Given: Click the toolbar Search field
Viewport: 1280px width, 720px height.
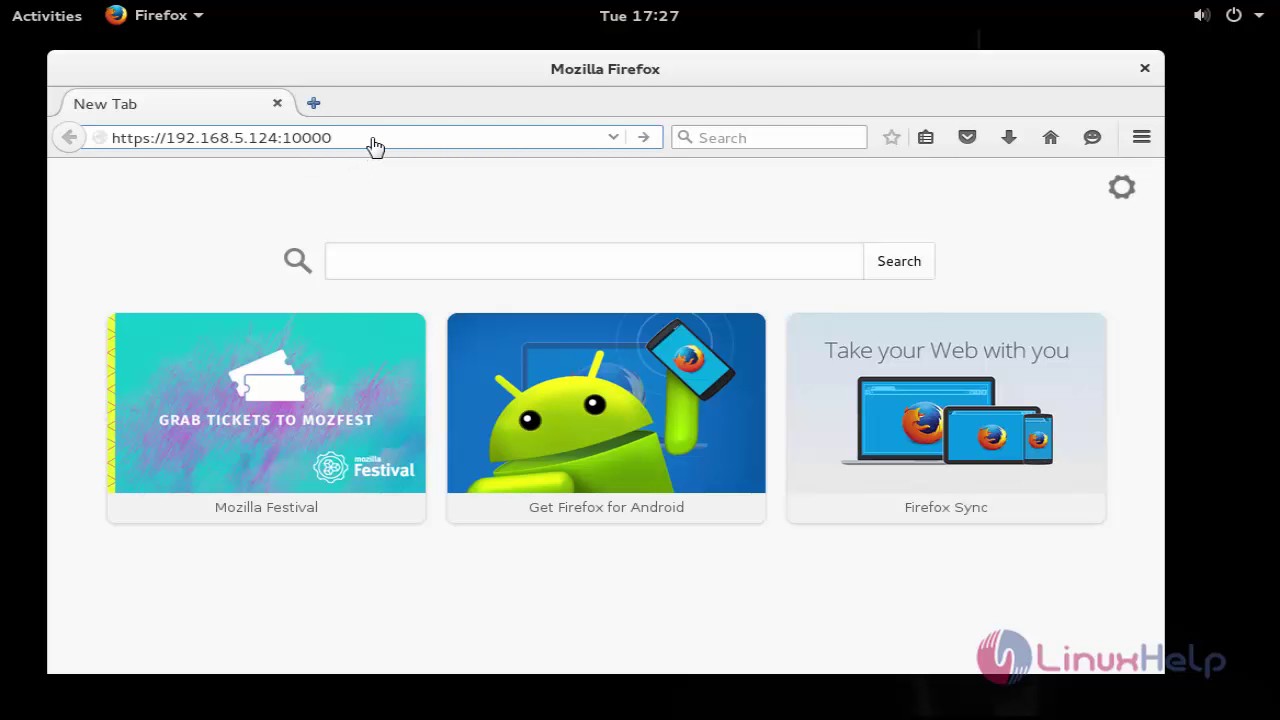Looking at the screenshot, I should click(769, 137).
